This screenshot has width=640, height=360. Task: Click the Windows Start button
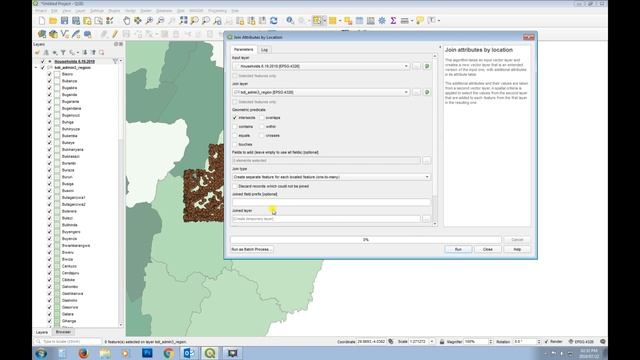click(41, 353)
